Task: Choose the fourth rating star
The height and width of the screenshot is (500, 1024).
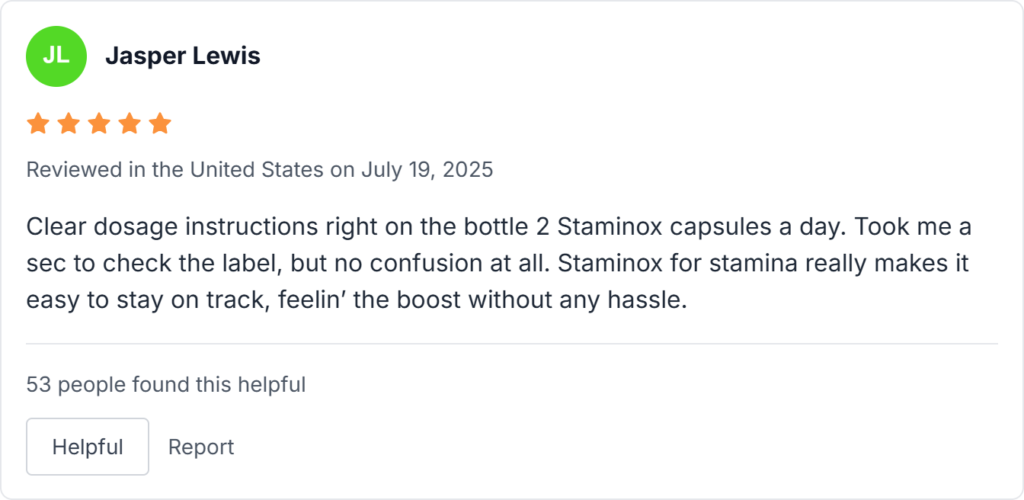Action: point(129,124)
